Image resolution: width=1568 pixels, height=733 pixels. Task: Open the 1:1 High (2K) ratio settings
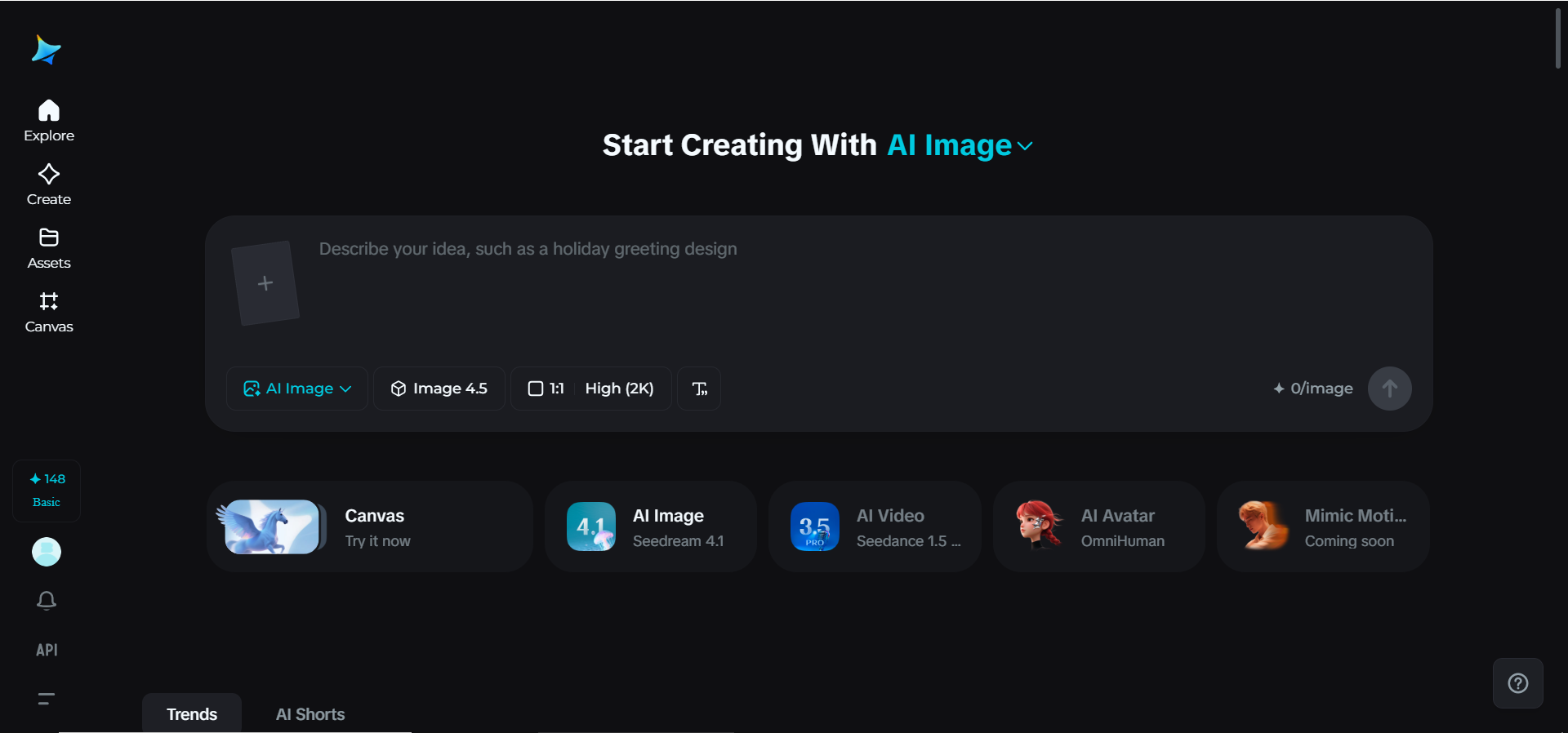[591, 389]
